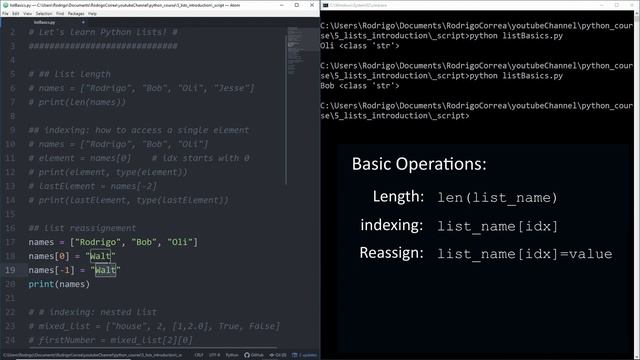Image resolution: width=640 pixels, height=360 pixels.
Task: Click the "# mixed_list" comment on line 23
Action: [x=154, y=326]
